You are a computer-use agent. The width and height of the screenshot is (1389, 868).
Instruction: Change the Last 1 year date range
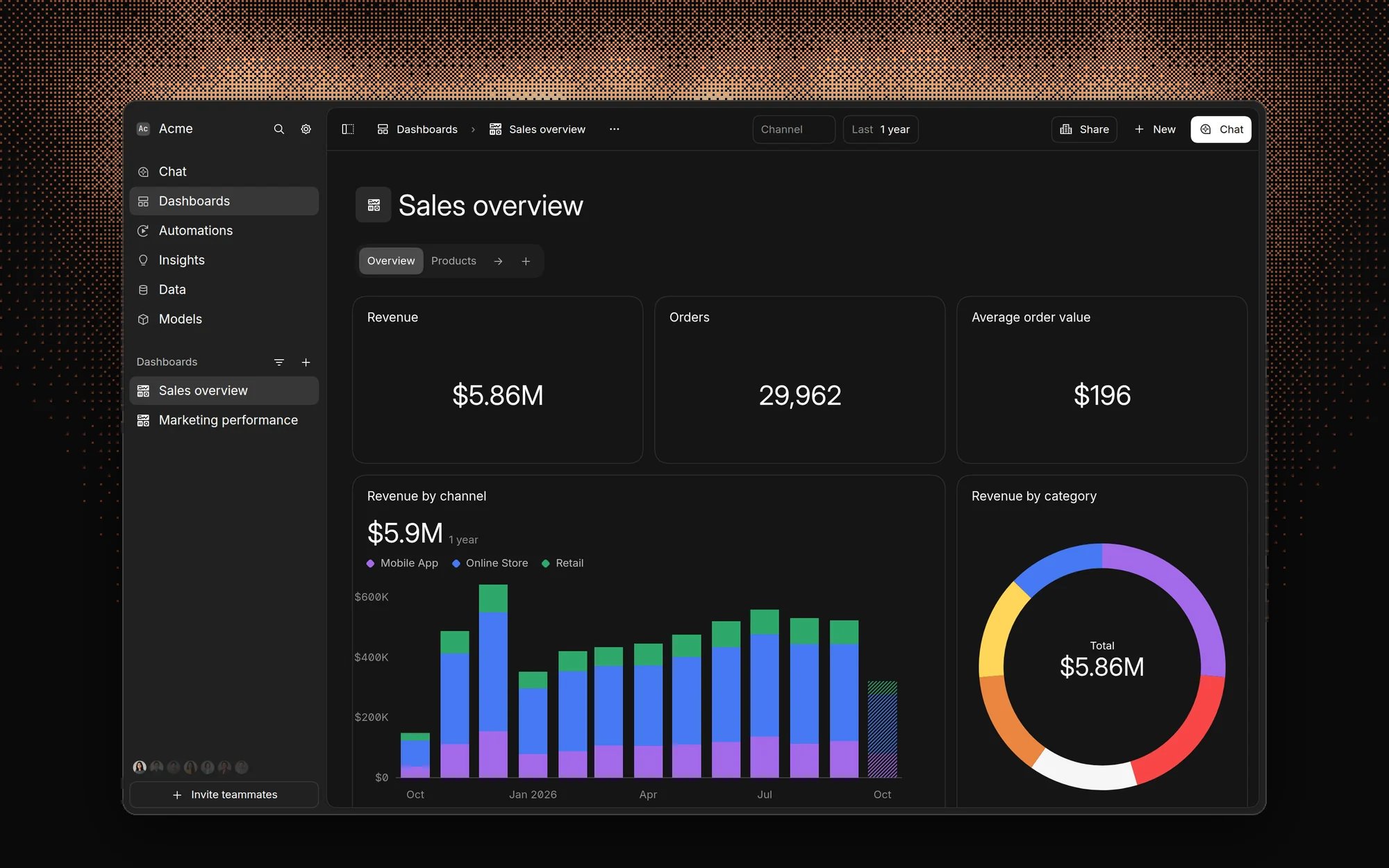click(881, 129)
